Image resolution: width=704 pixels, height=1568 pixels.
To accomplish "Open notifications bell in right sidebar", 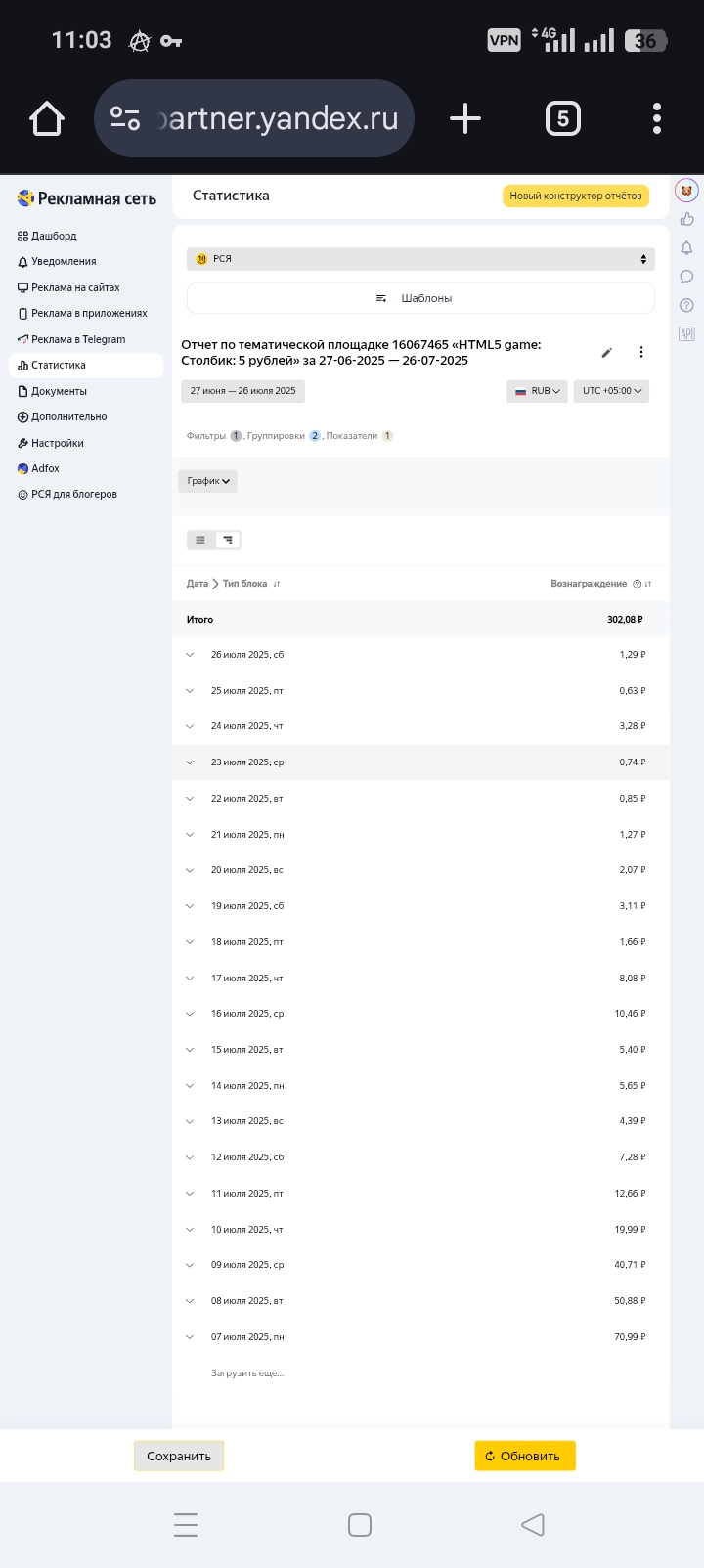I will pos(686,248).
